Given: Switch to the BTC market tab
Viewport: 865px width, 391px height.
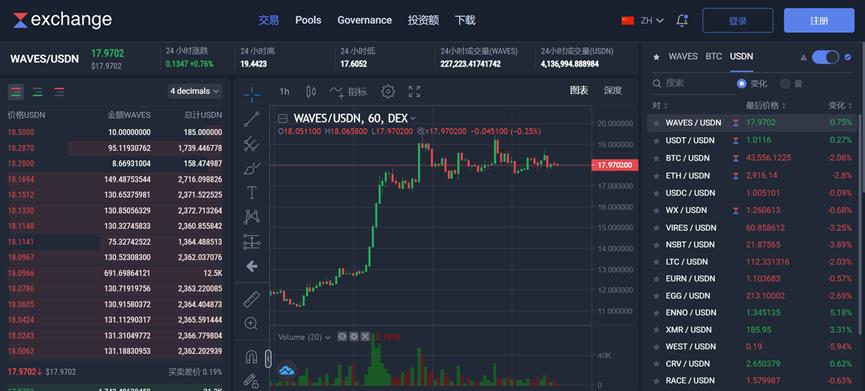Looking at the screenshot, I should pos(713,56).
